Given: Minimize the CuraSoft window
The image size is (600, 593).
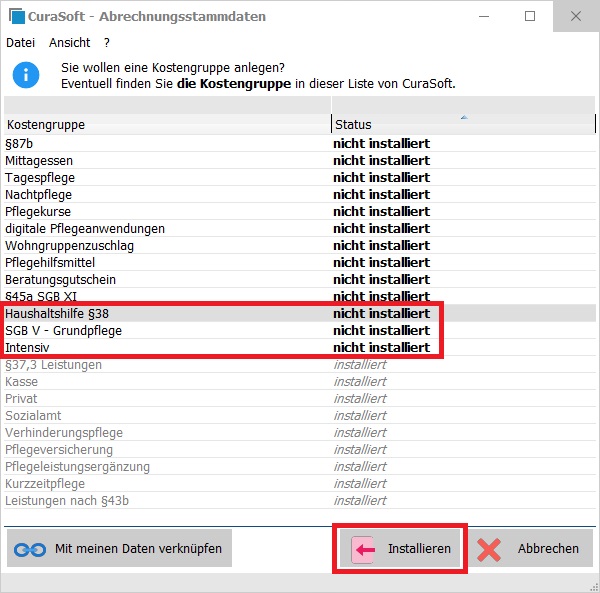Looking at the screenshot, I should (x=484, y=16).
